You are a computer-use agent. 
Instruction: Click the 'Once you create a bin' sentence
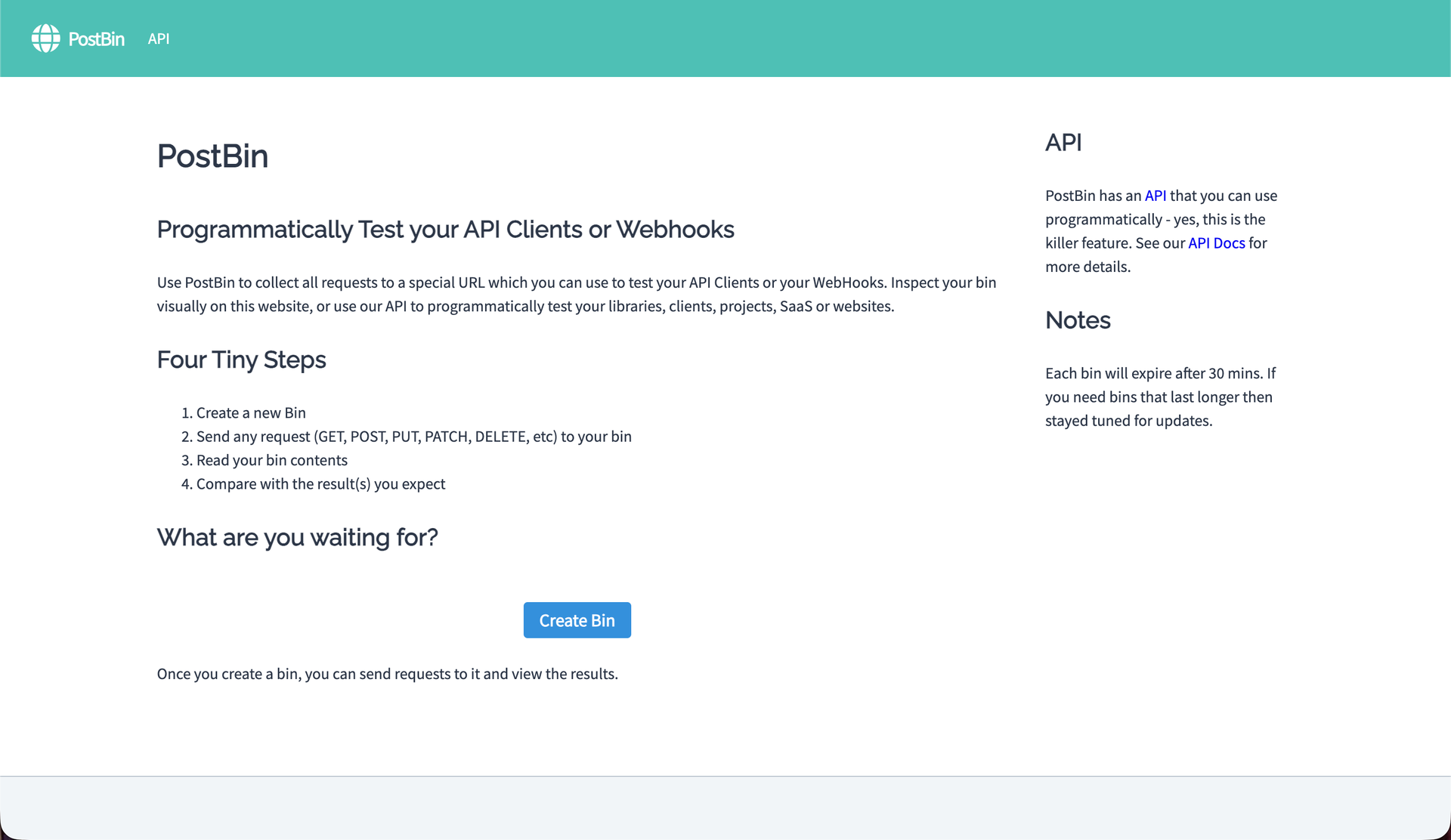point(387,674)
